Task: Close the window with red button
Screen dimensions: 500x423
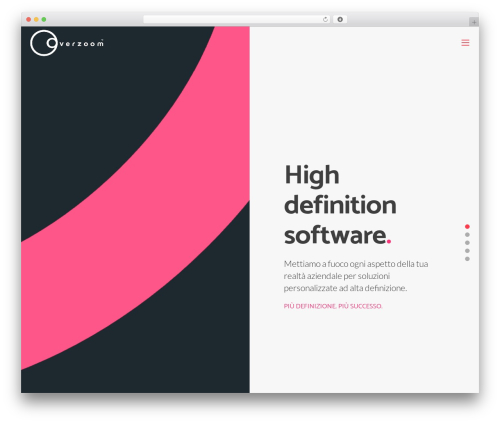Action: tap(29, 19)
